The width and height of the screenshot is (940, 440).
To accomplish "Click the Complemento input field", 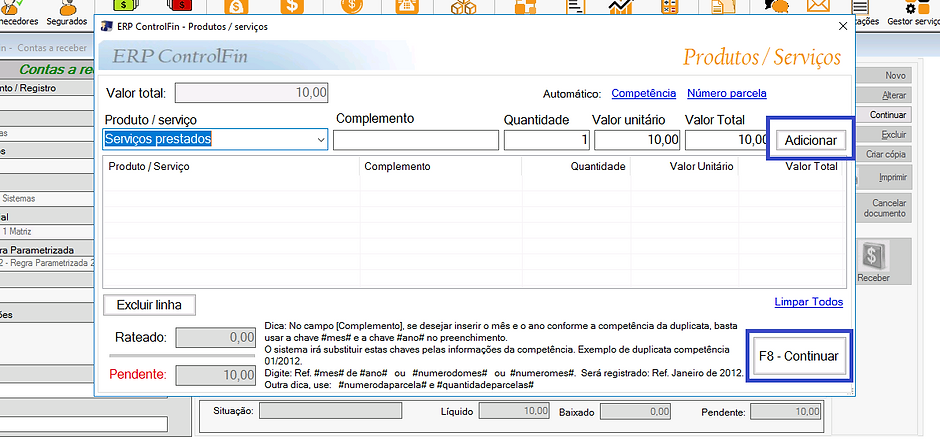I will click(416, 140).
